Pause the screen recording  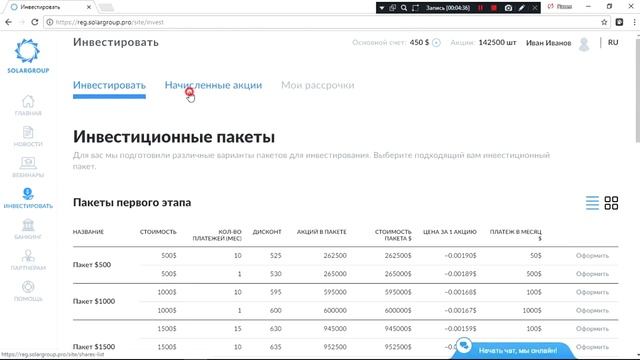(x=480, y=8)
